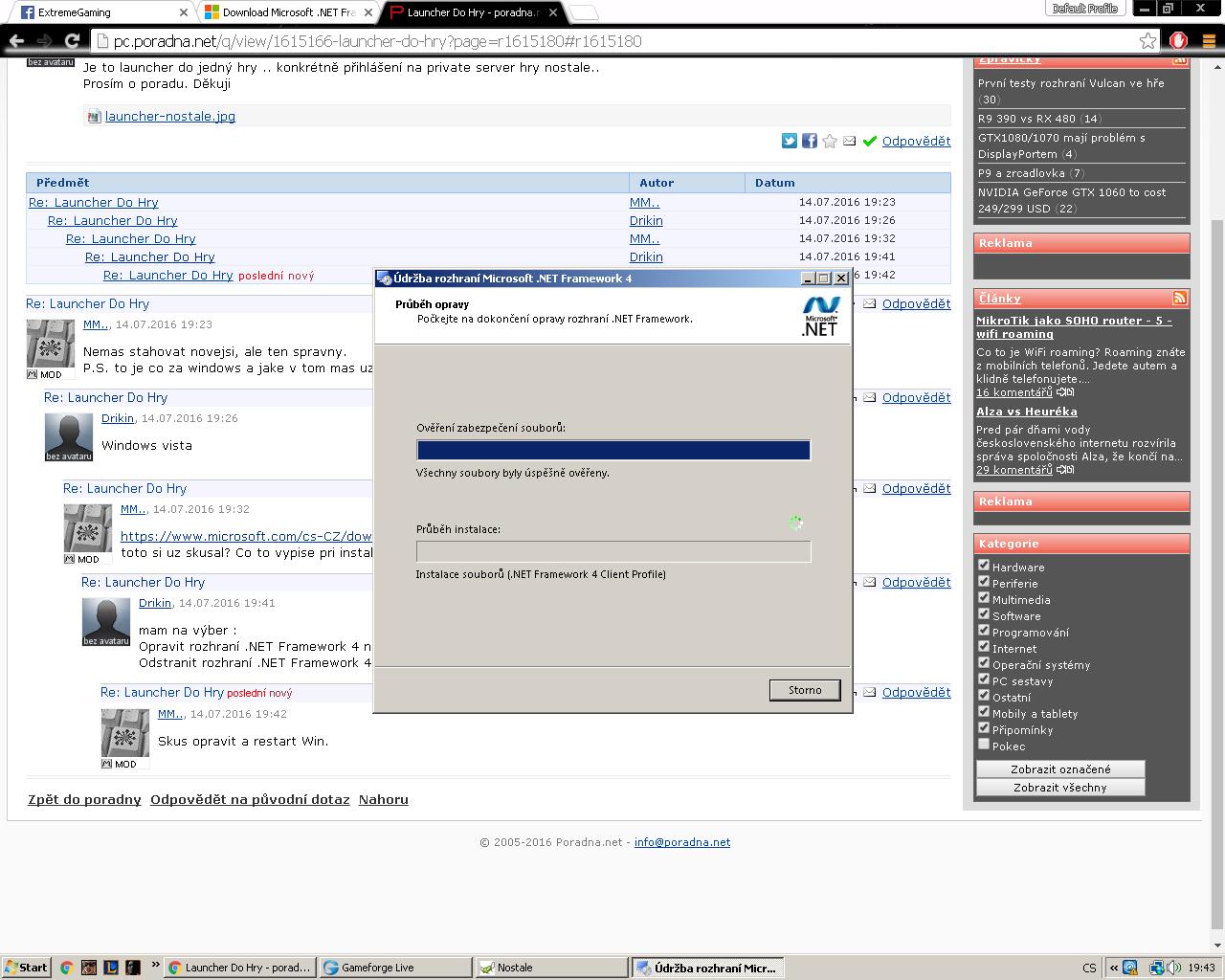Open the launcher-nostale.jpg attachment link
This screenshot has height=980, width=1225.
click(170, 117)
